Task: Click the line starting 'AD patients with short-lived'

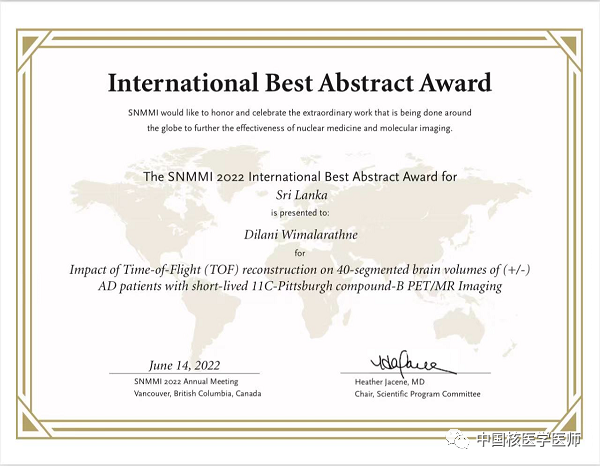Action: tap(300, 286)
